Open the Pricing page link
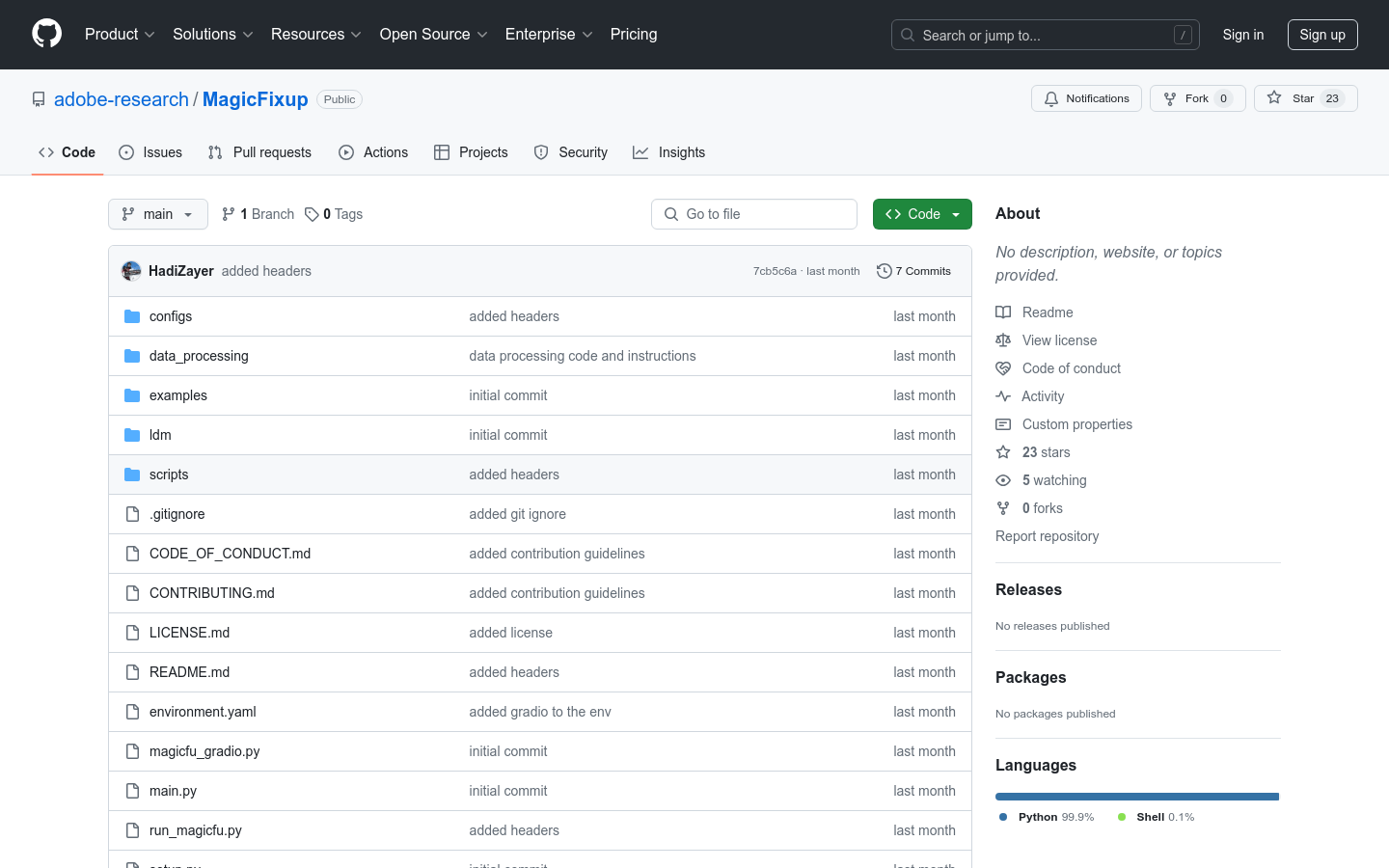The image size is (1389, 868). pyautogui.click(x=634, y=35)
